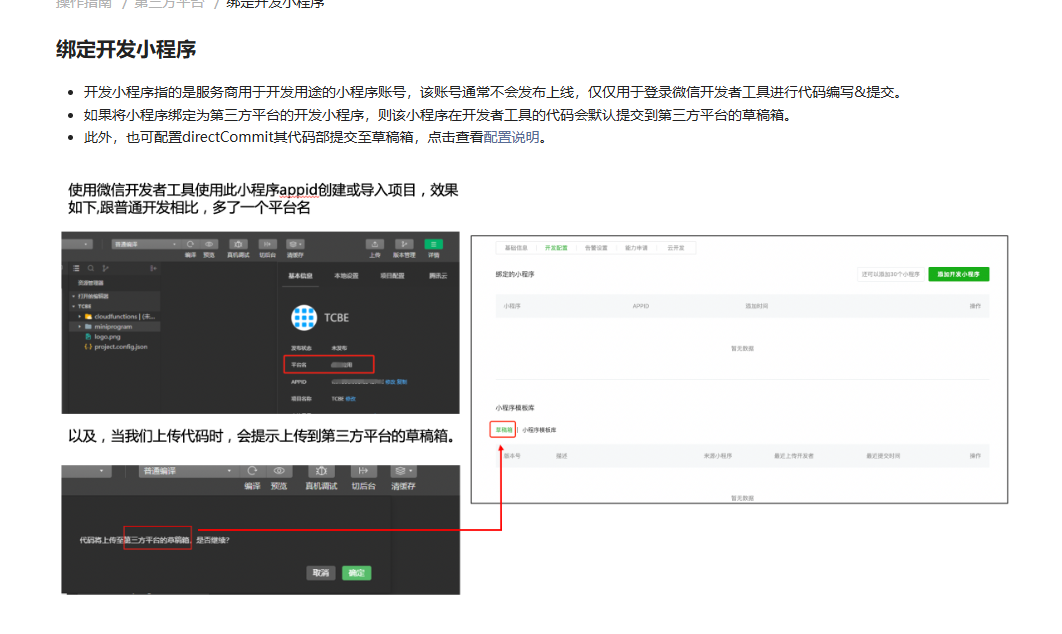Click the green 添加开发小程序 button
The width and height of the screenshot is (1062, 634).
958,274
